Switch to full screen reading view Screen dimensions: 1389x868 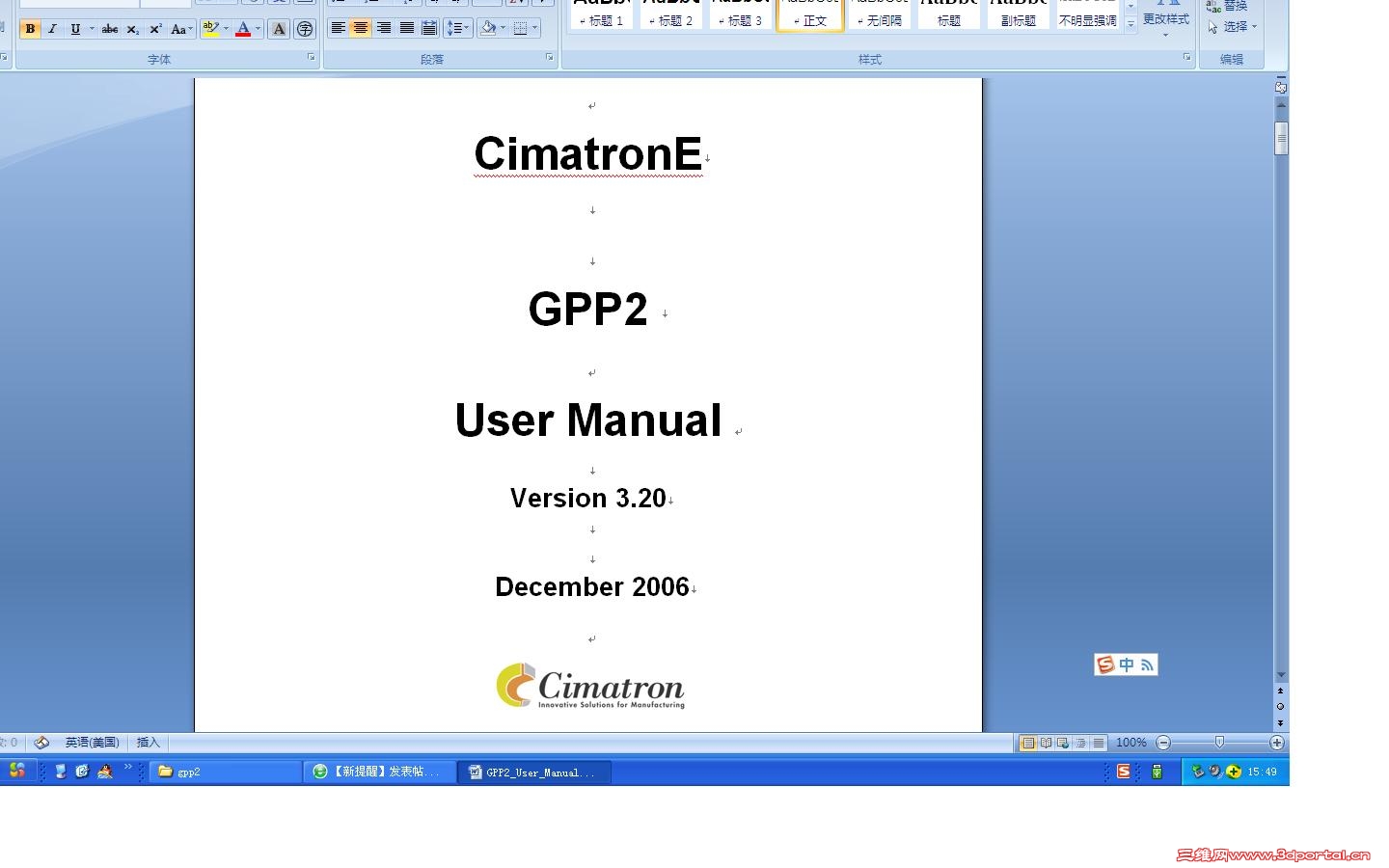(1046, 743)
